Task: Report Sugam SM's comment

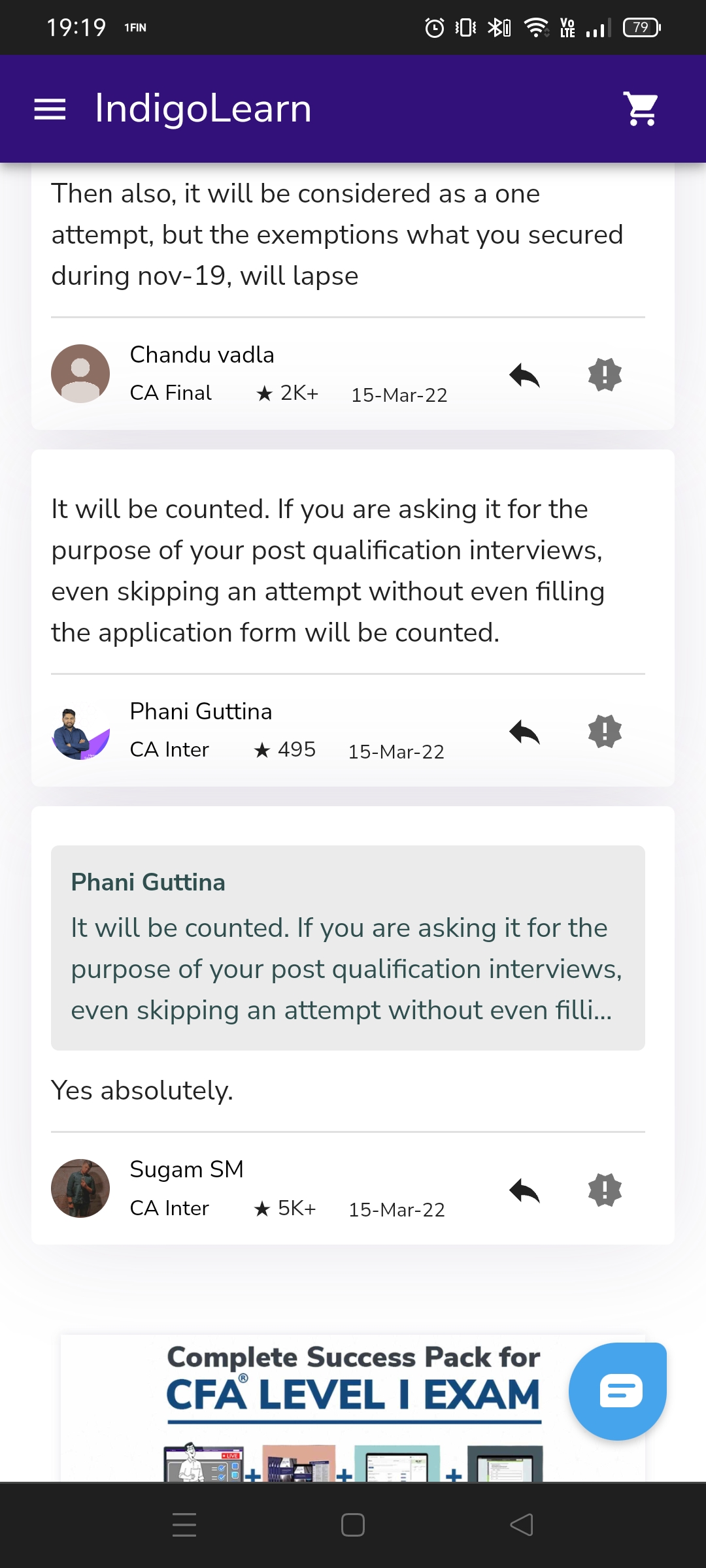Action: 605,1190
